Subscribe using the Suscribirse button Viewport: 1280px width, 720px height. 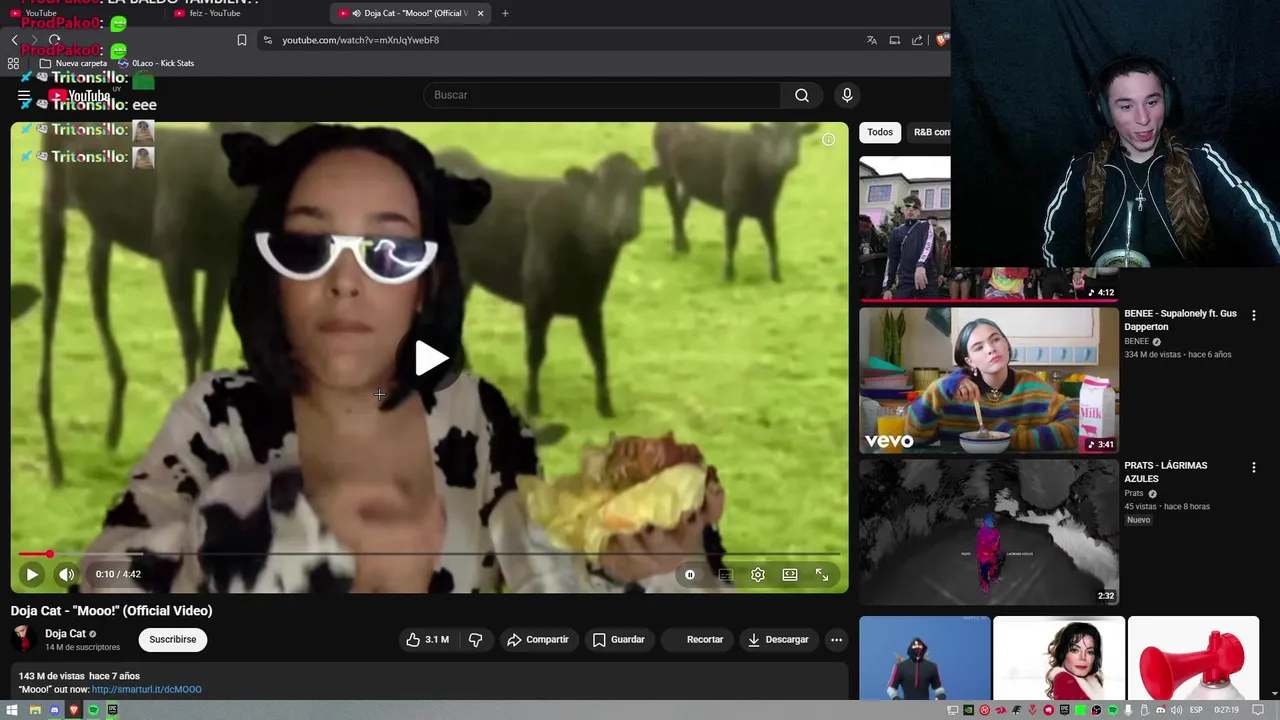[x=173, y=639]
